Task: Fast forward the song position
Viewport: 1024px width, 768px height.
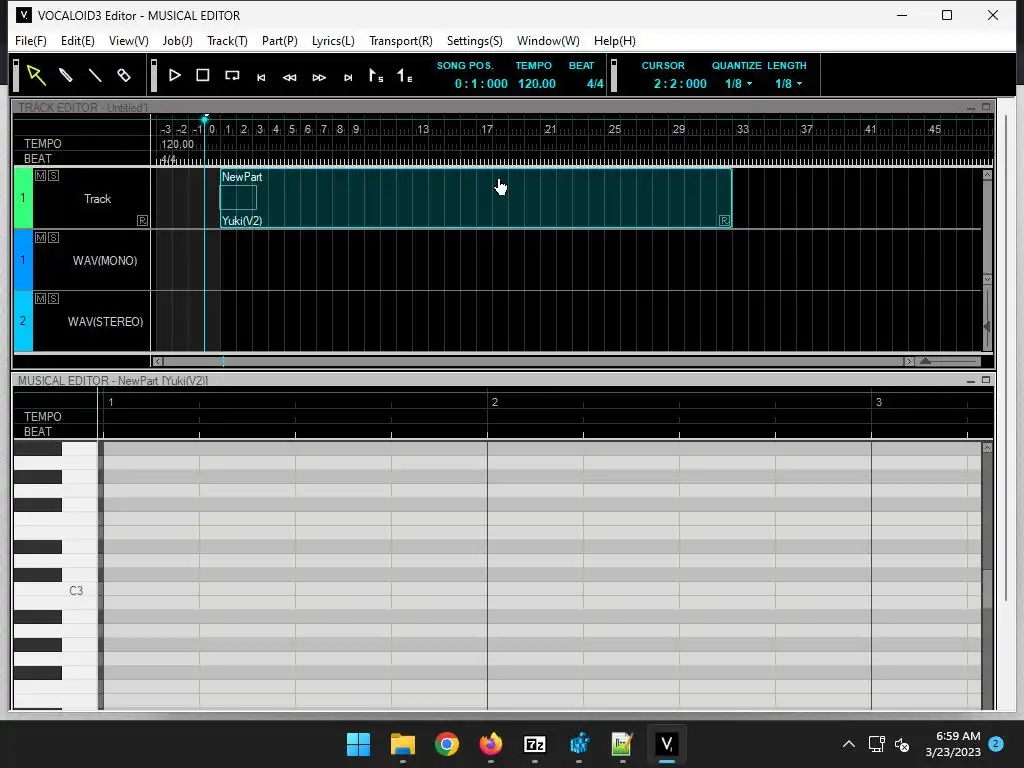Action: (319, 77)
